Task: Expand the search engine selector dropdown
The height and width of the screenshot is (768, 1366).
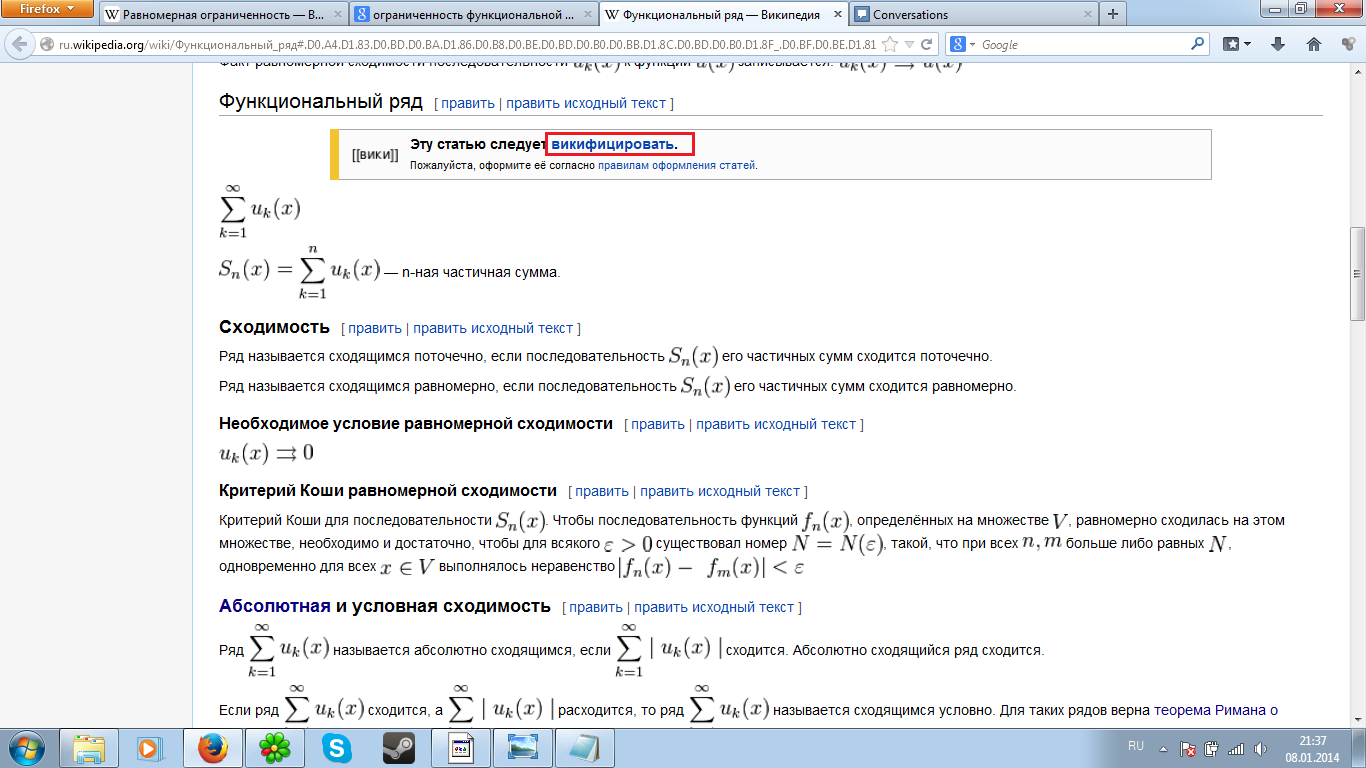Action: click(971, 45)
